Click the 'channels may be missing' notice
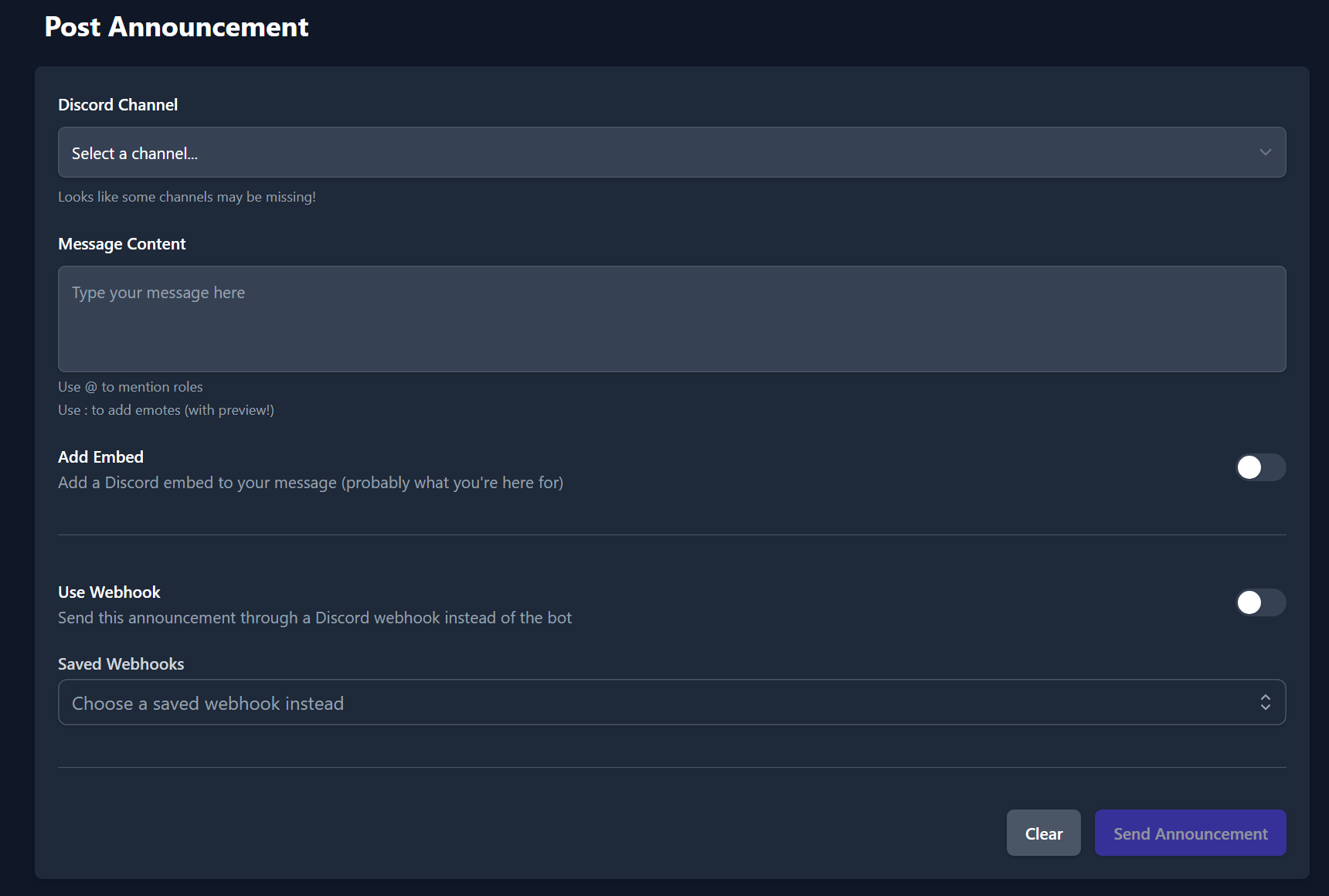 (187, 197)
